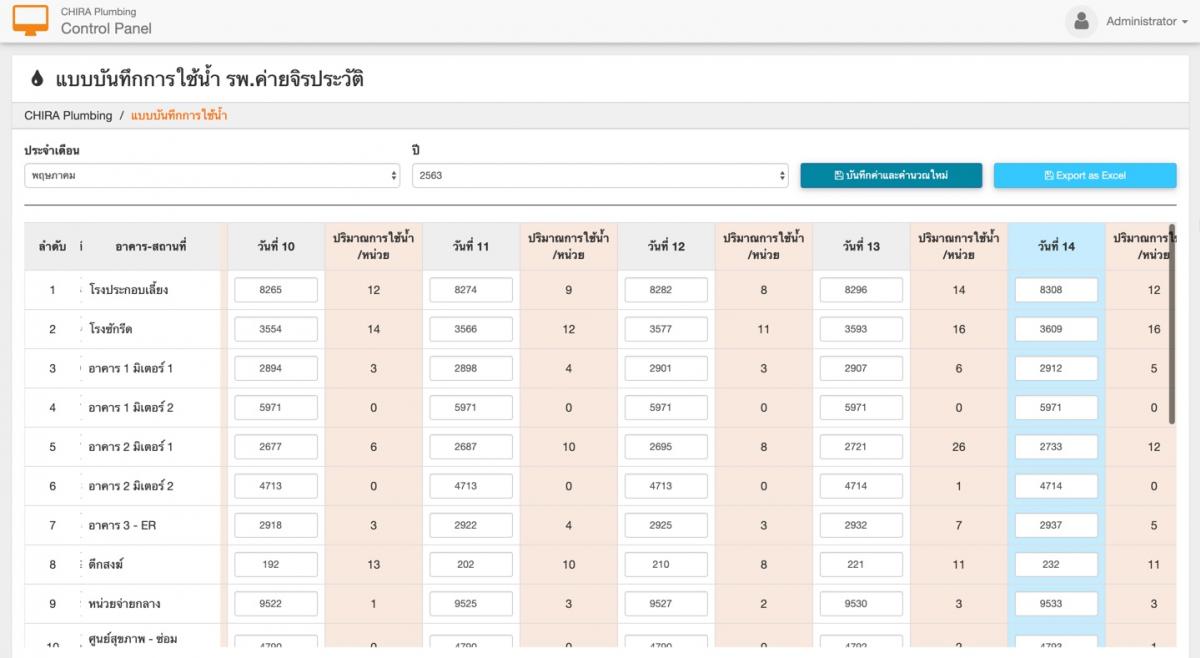Click day 14 field for อาคาร 1 มิเตอร์ 1
The width and height of the screenshot is (1200, 658).
click(1056, 368)
